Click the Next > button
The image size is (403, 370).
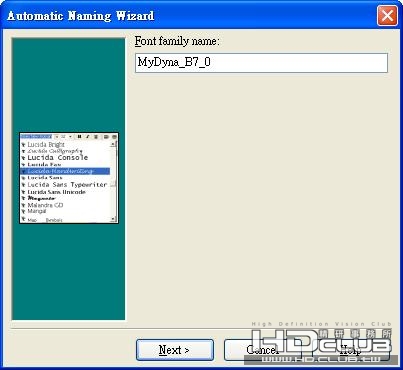pyautogui.click(x=175, y=350)
